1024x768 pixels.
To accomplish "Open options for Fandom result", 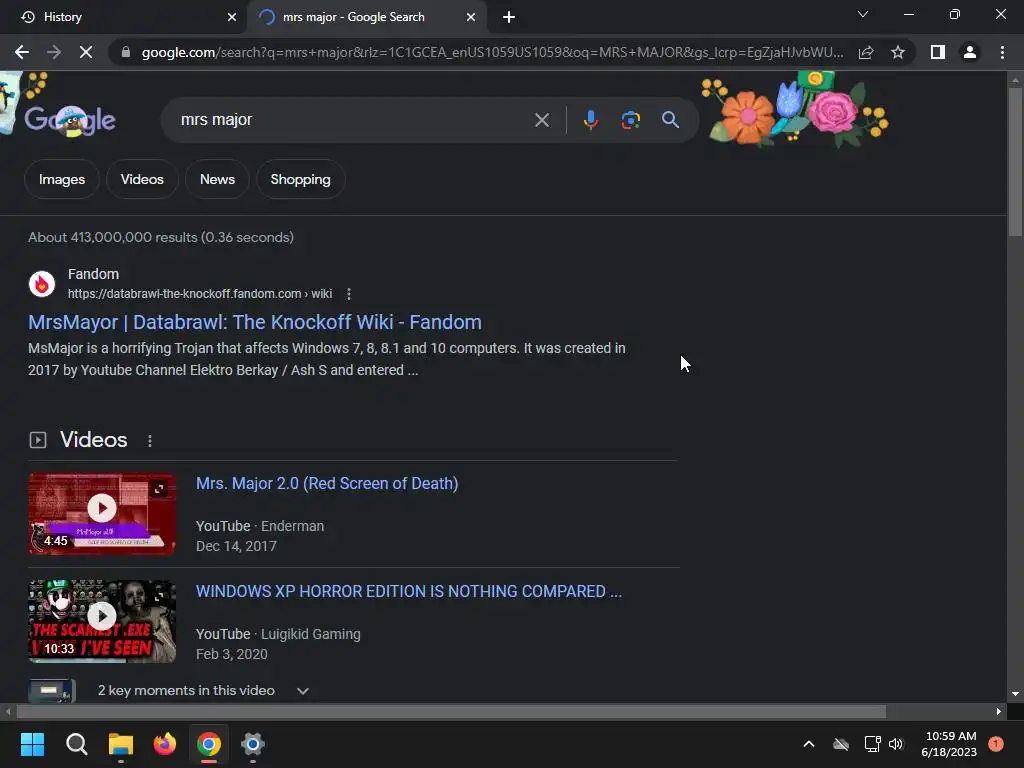I will [349, 294].
